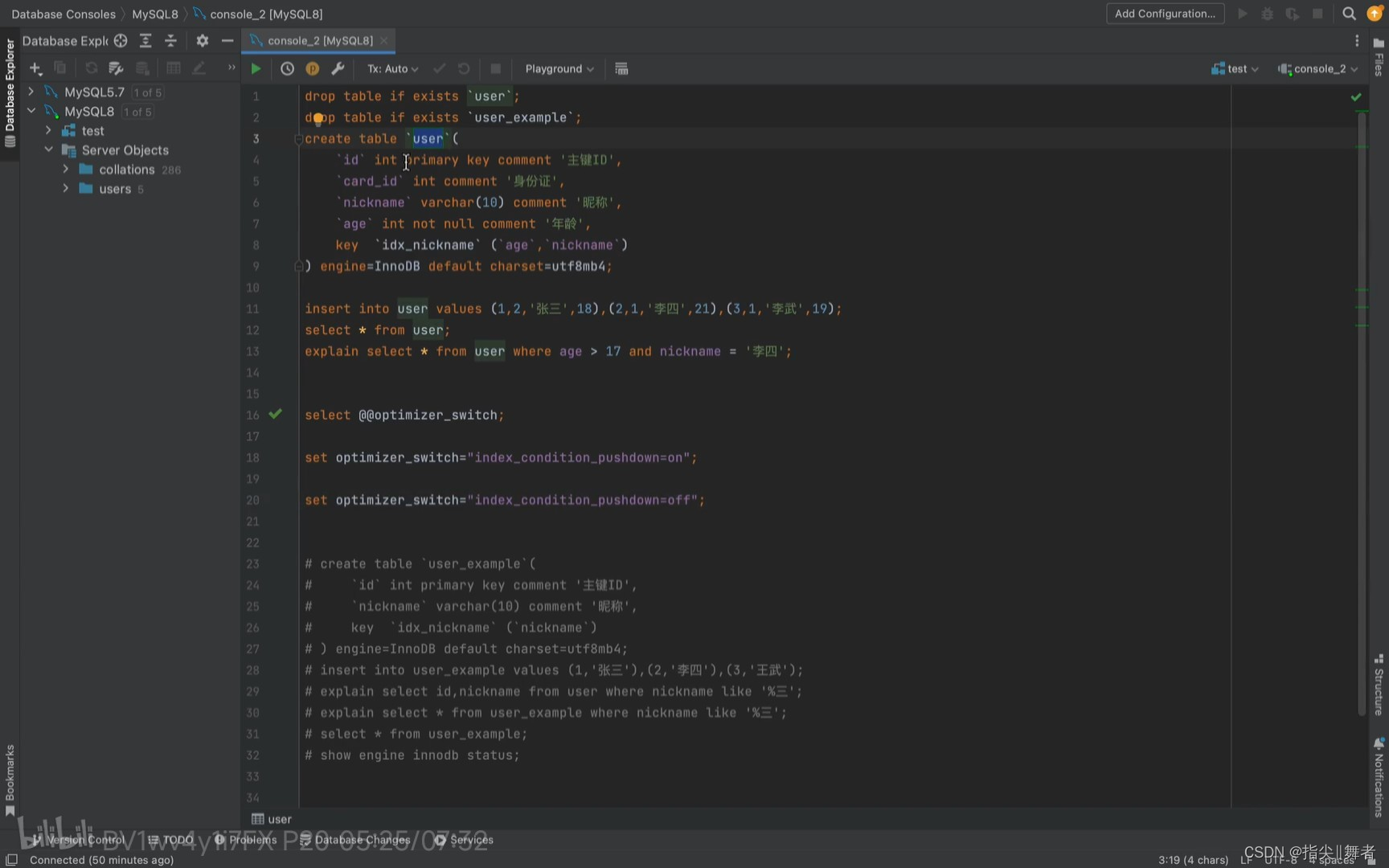The width and height of the screenshot is (1389, 868).
Task: Click the top-bar Debug bug icon
Action: pyautogui.click(x=1267, y=14)
